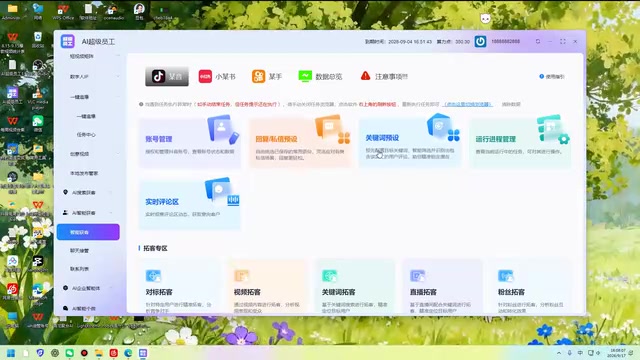Switch to the 小某书 platform tab

click(x=217, y=76)
